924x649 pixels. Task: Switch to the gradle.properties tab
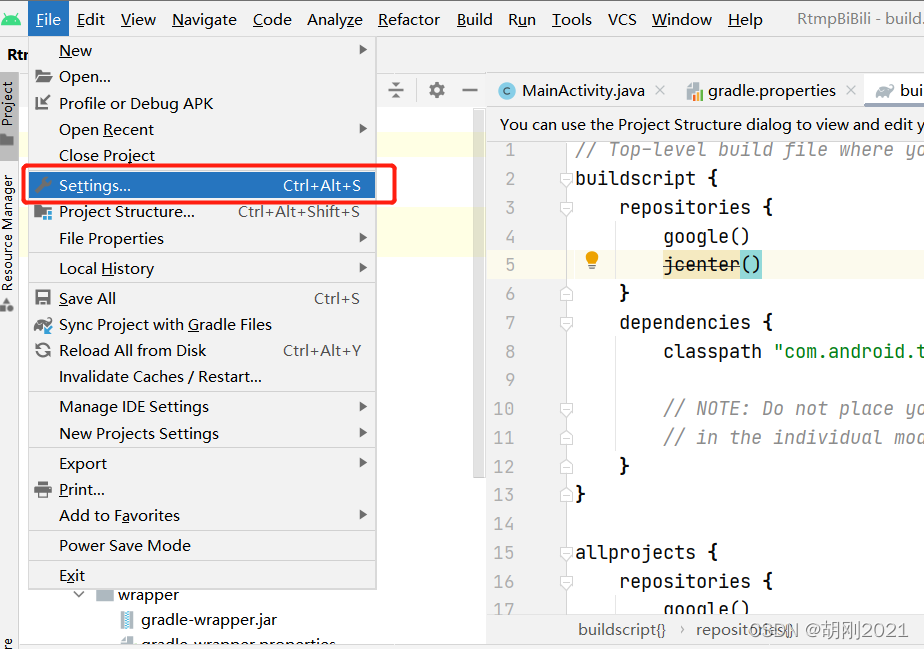click(771, 91)
